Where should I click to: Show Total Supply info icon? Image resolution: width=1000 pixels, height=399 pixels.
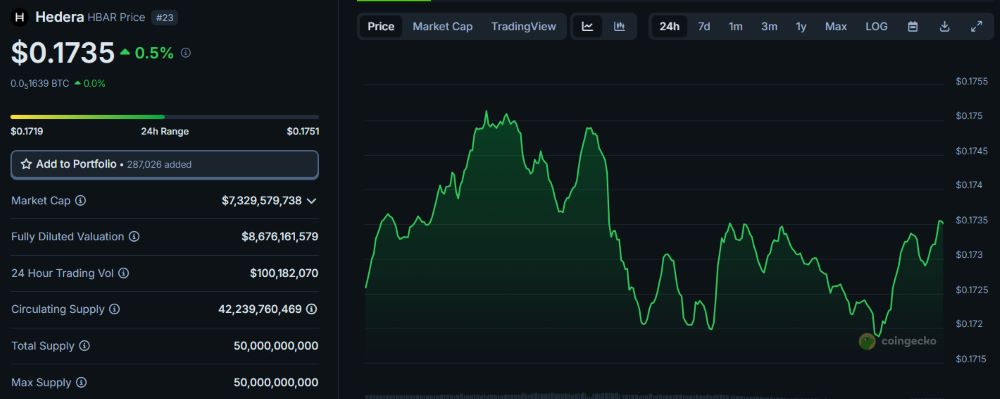84,346
